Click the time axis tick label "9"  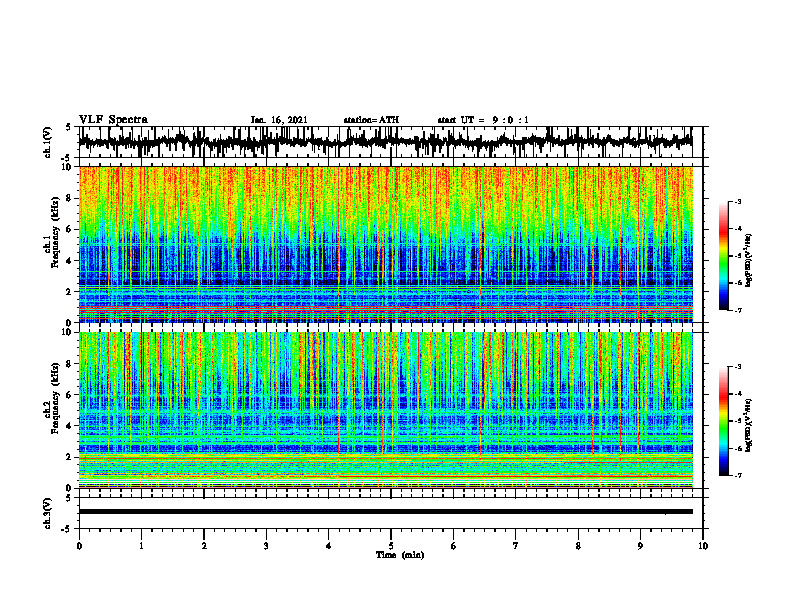point(640,546)
